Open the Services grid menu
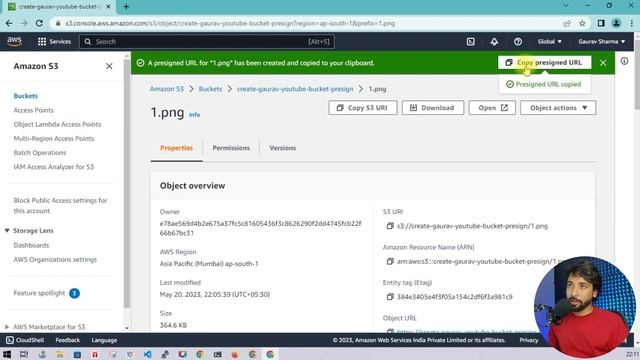This screenshot has width=640, height=360. coord(54,42)
